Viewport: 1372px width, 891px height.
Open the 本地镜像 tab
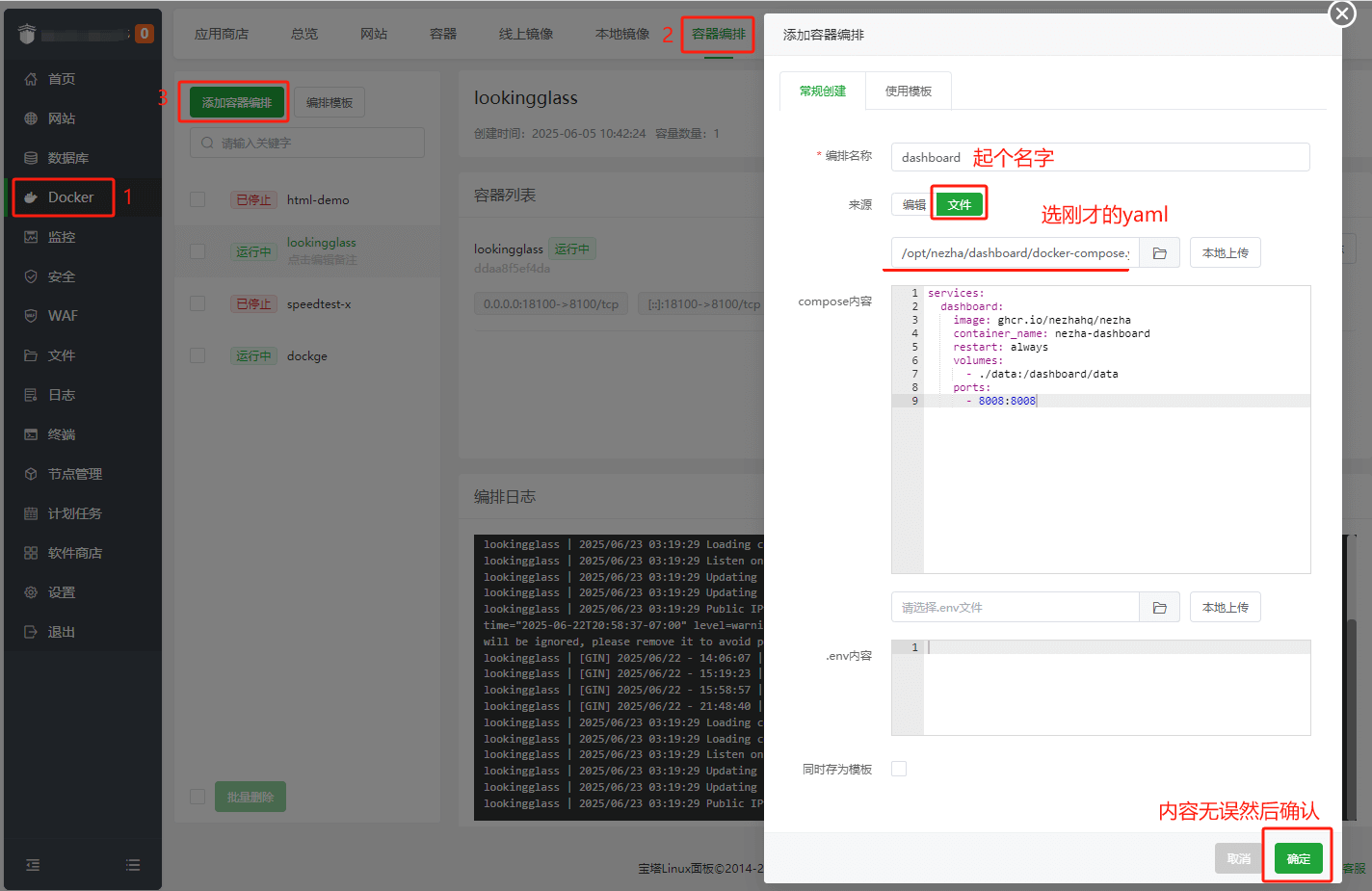pos(623,32)
